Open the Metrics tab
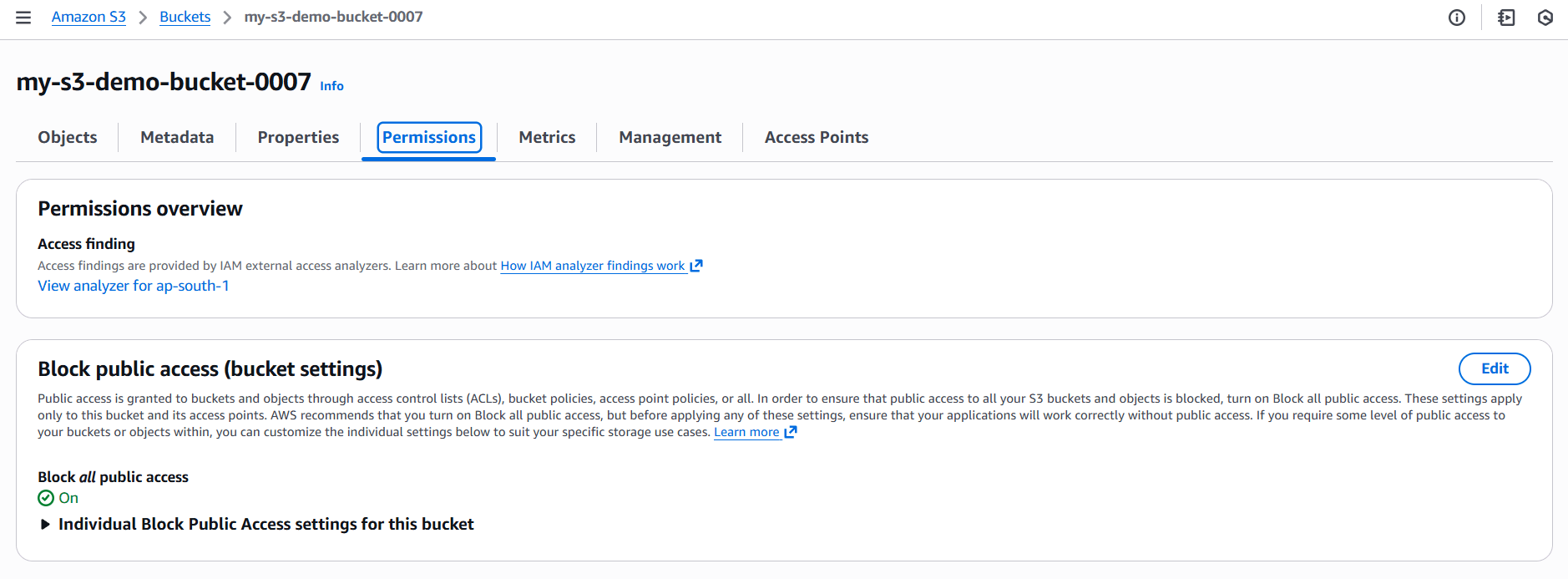Screen dimensions: 1568x579 (547, 137)
